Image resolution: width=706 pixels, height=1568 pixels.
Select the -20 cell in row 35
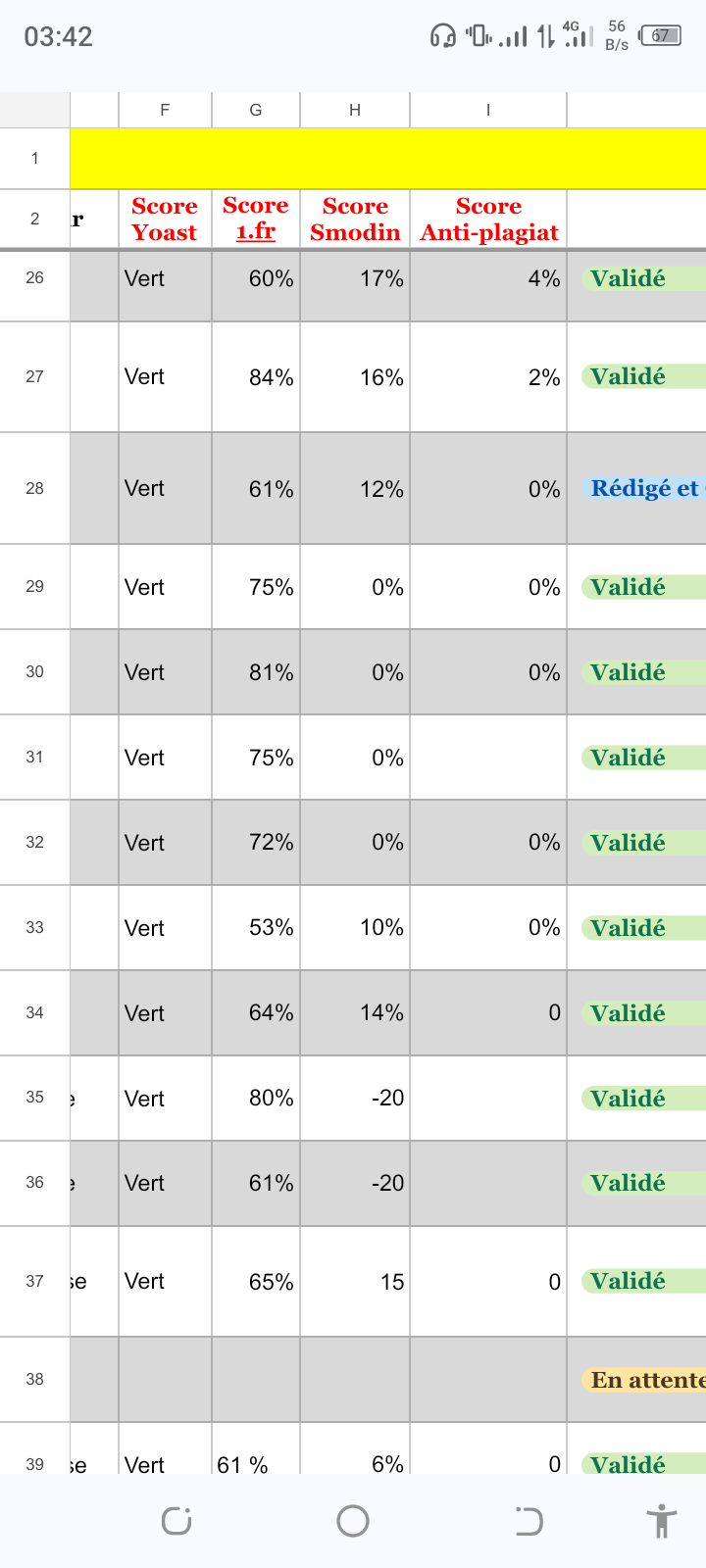pyautogui.click(x=355, y=1098)
